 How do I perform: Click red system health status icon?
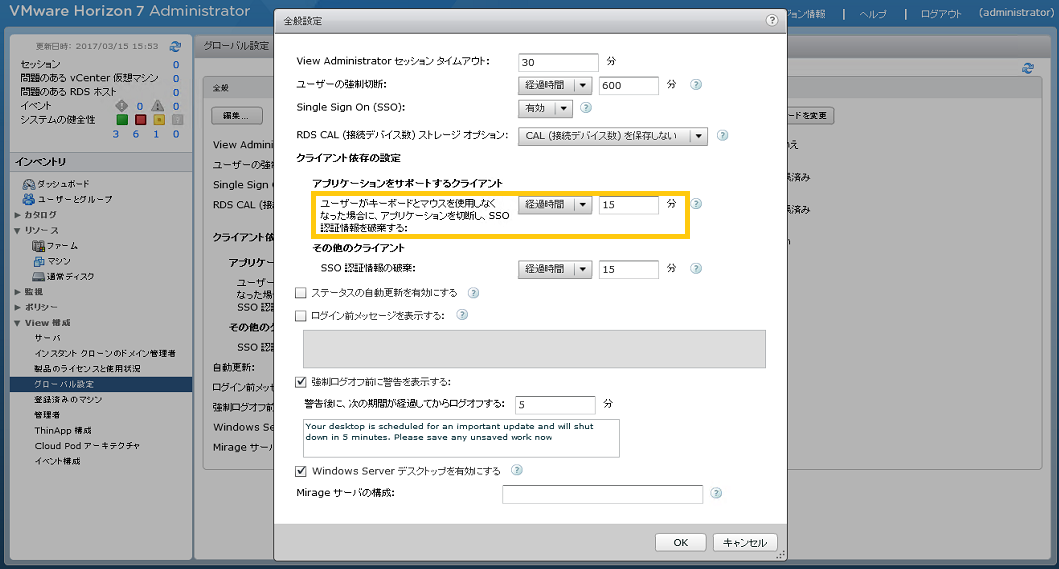pyautogui.click(x=140, y=120)
